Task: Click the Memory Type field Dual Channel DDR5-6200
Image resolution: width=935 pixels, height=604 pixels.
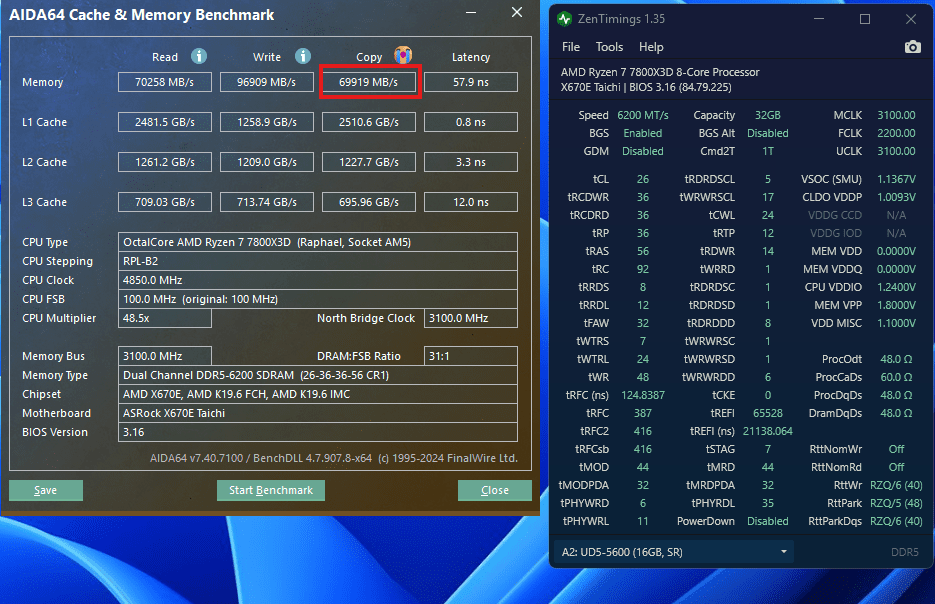Action: 318,375
